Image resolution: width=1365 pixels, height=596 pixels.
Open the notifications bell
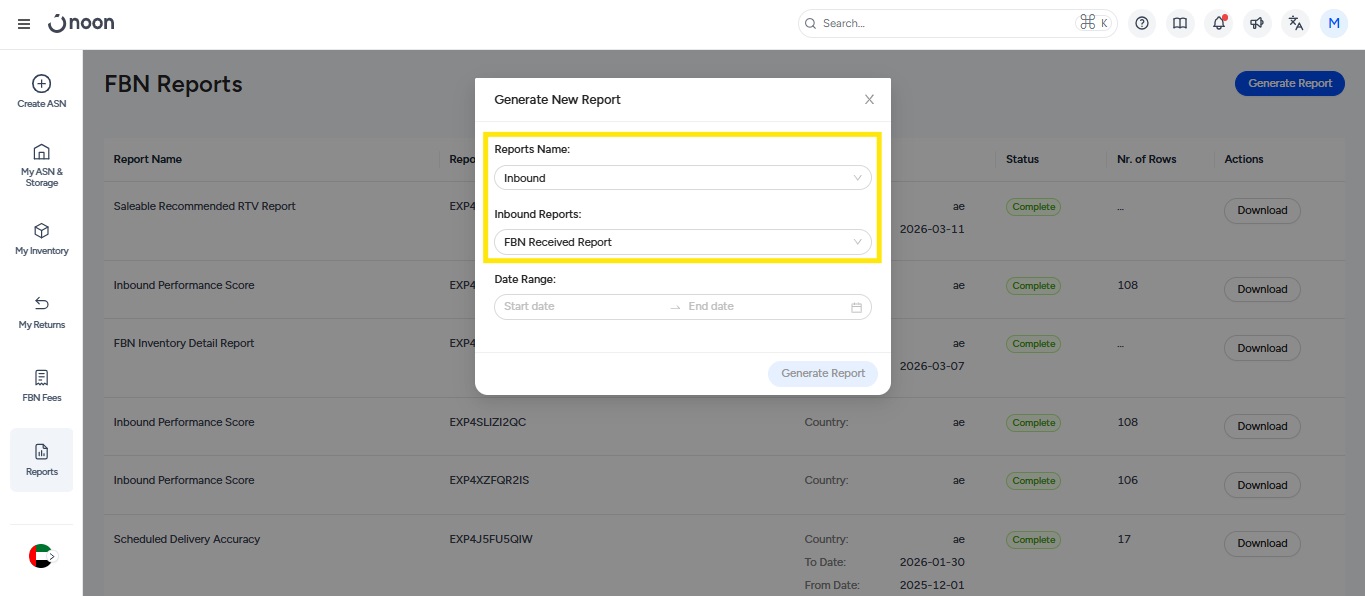[1218, 24]
